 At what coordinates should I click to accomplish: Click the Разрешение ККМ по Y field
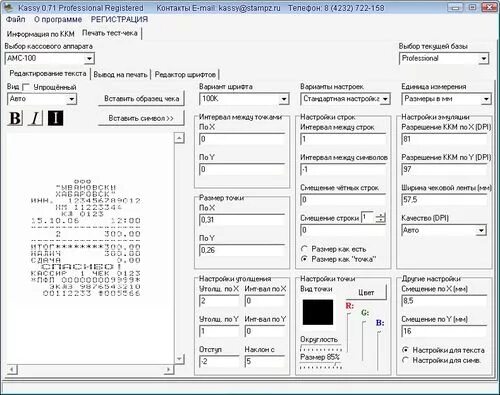pos(444,169)
